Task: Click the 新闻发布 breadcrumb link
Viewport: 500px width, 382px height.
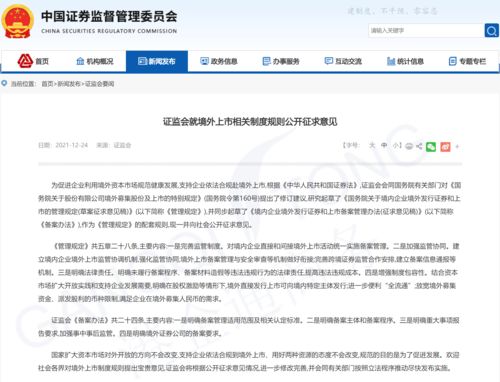Action: (x=69, y=84)
